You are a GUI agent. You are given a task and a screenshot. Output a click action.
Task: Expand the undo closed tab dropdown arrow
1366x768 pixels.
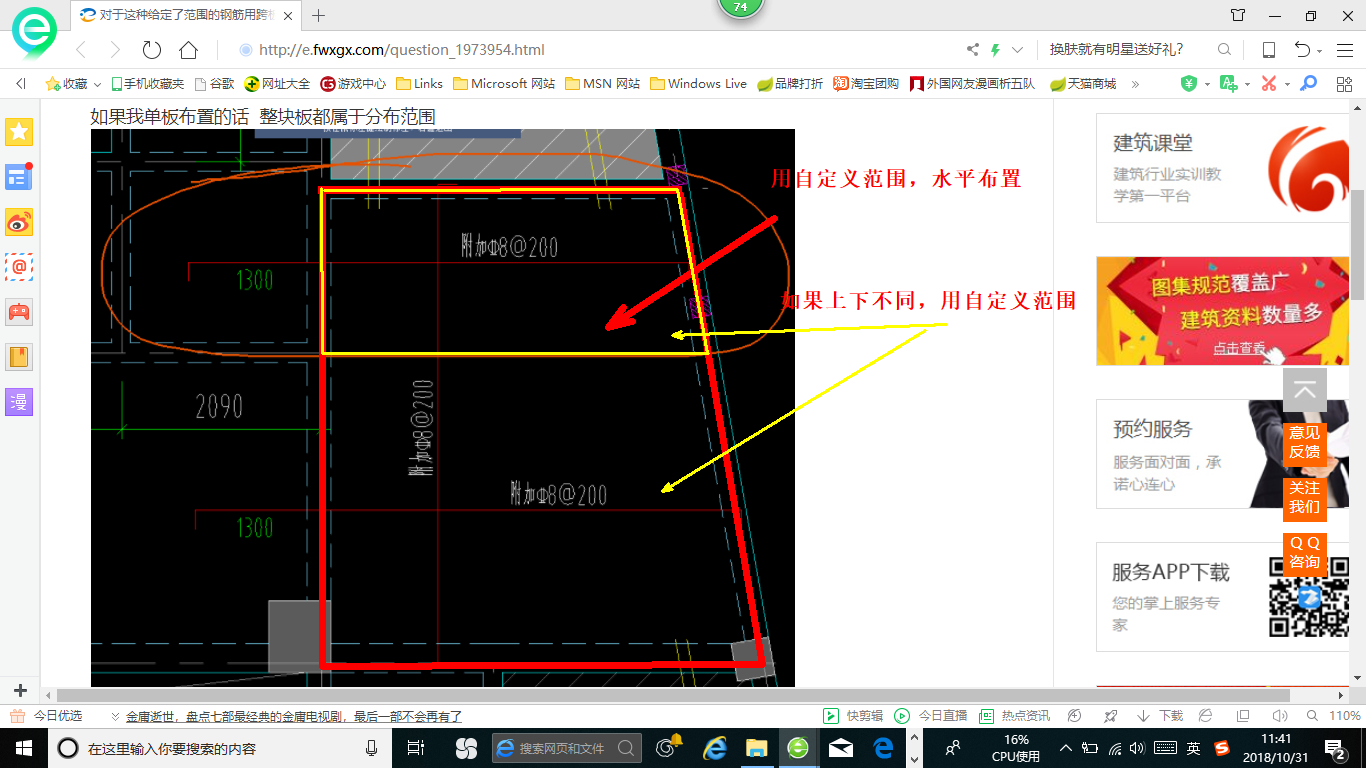(x=1320, y=51)
